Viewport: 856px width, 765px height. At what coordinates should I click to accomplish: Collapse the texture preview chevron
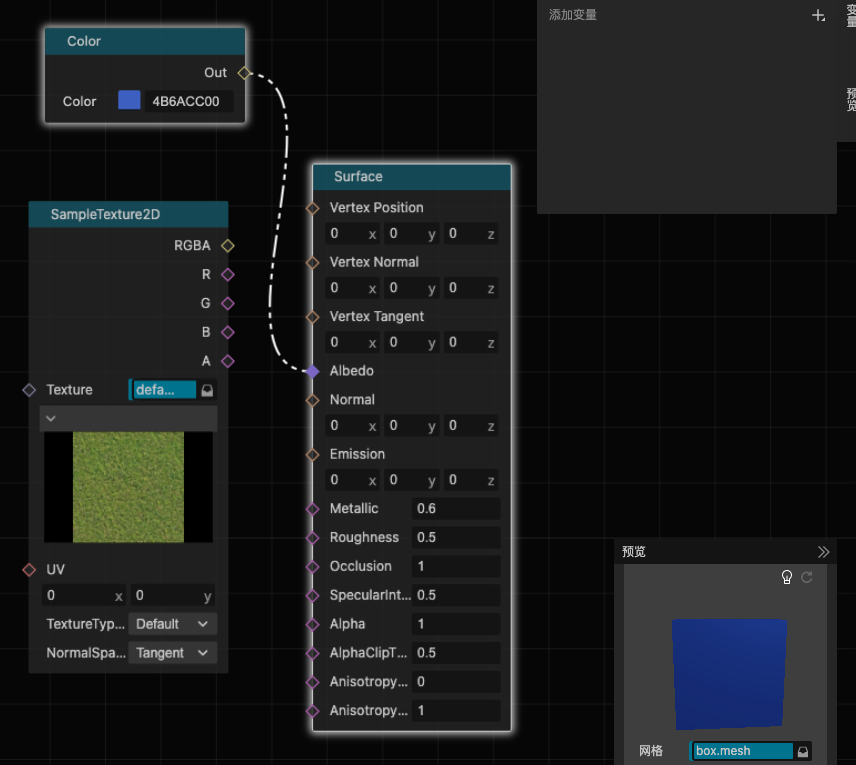51,419
